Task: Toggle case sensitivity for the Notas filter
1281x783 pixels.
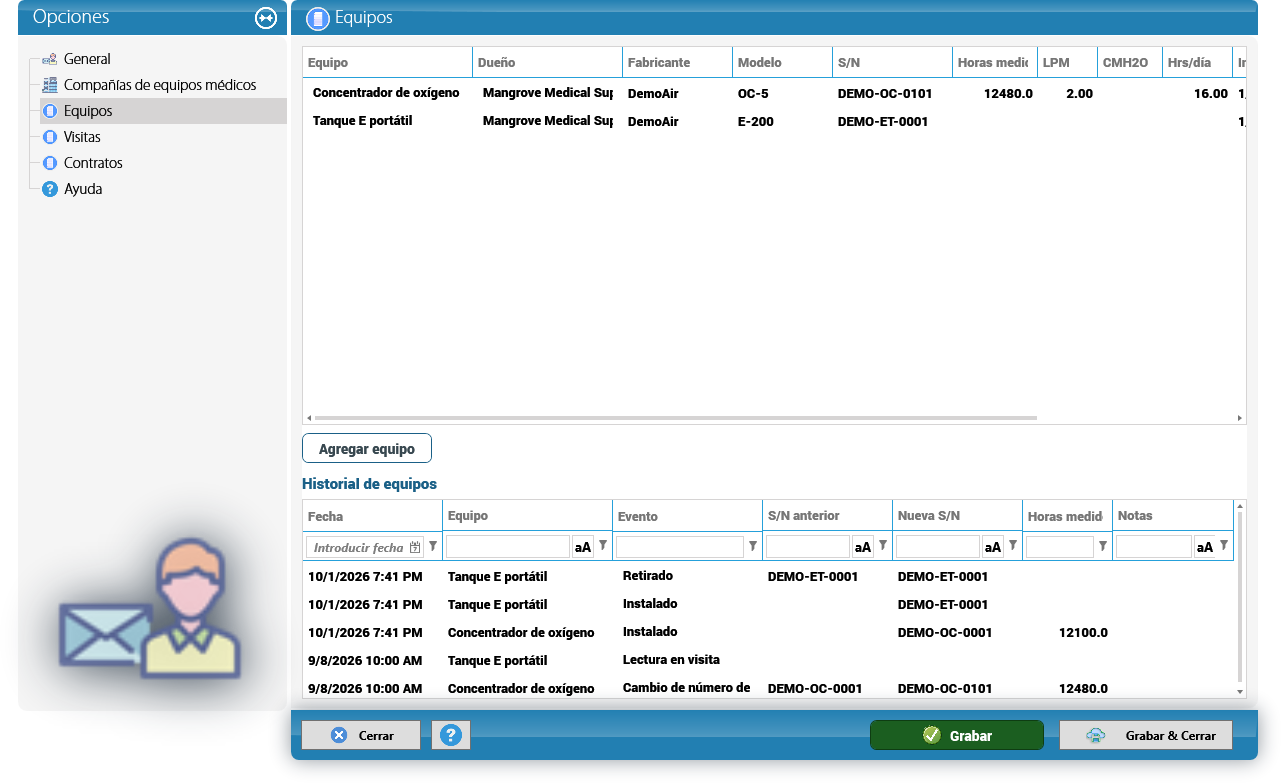Action: [1204, 547]
